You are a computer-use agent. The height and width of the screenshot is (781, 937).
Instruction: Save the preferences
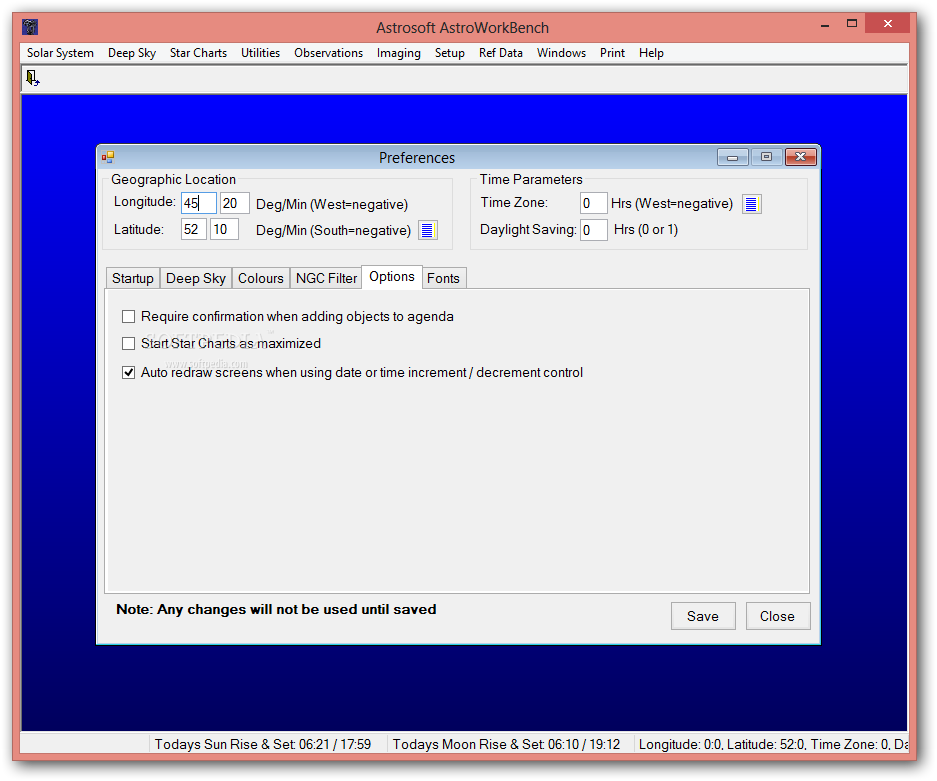point(703,616)
